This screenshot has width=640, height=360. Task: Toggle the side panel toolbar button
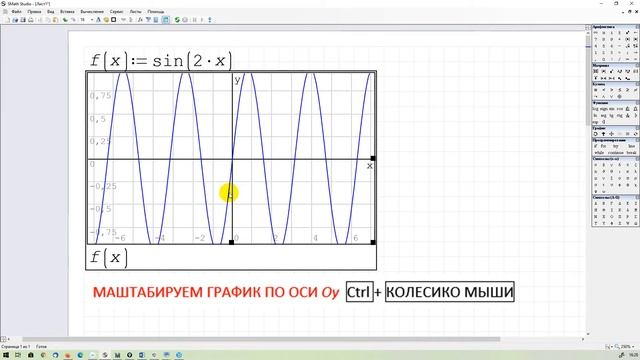165,20
